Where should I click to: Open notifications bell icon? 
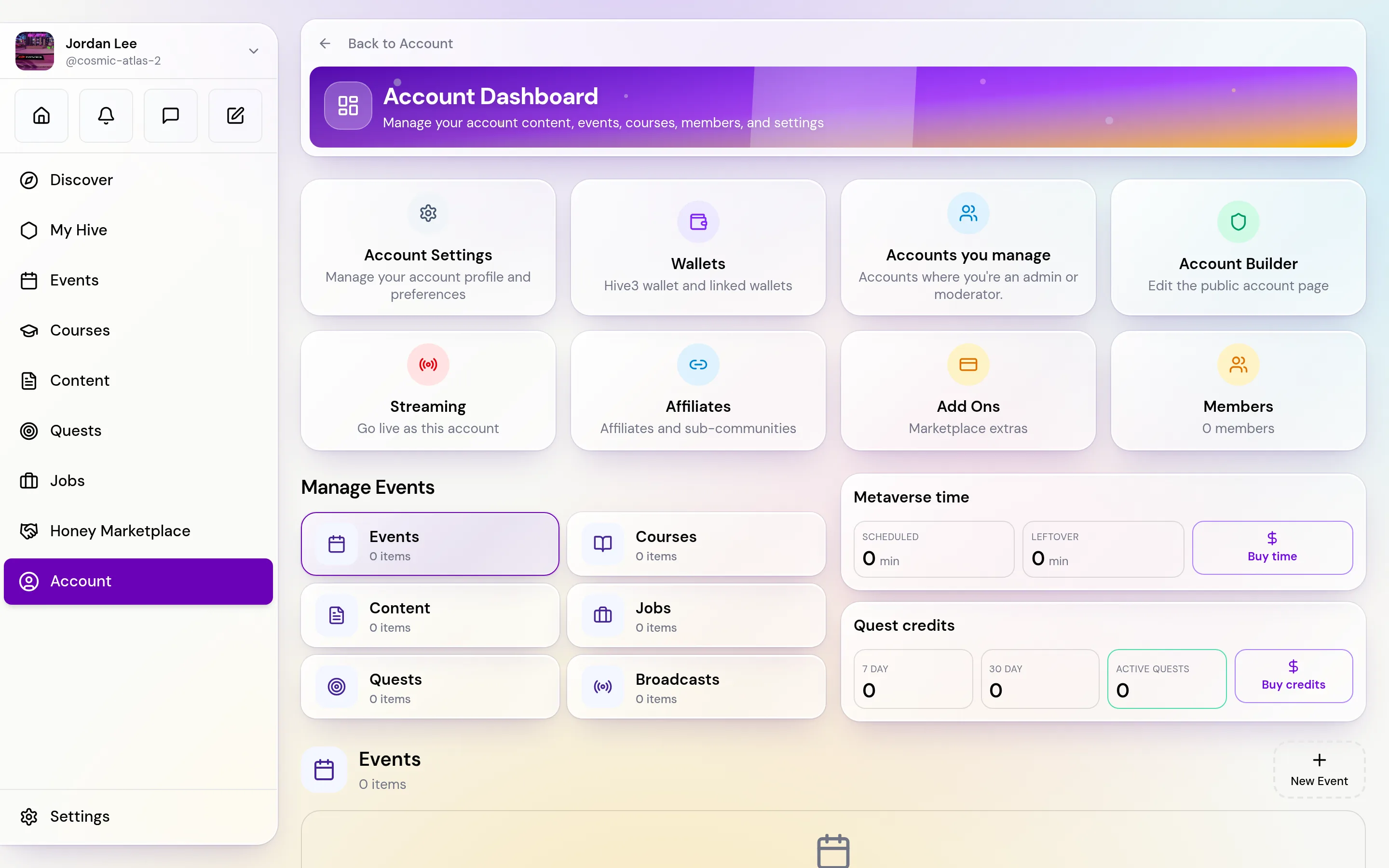click(x=106, y=115)
